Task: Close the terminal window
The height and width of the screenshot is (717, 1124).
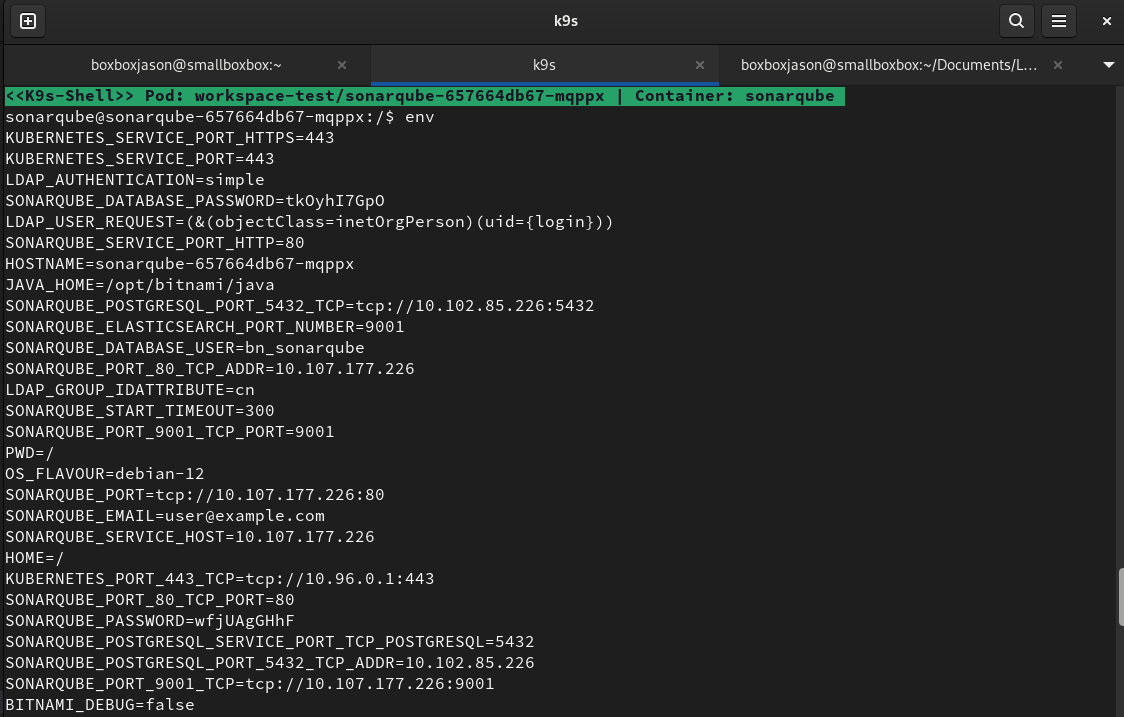Action: [x=1106, y=21]
